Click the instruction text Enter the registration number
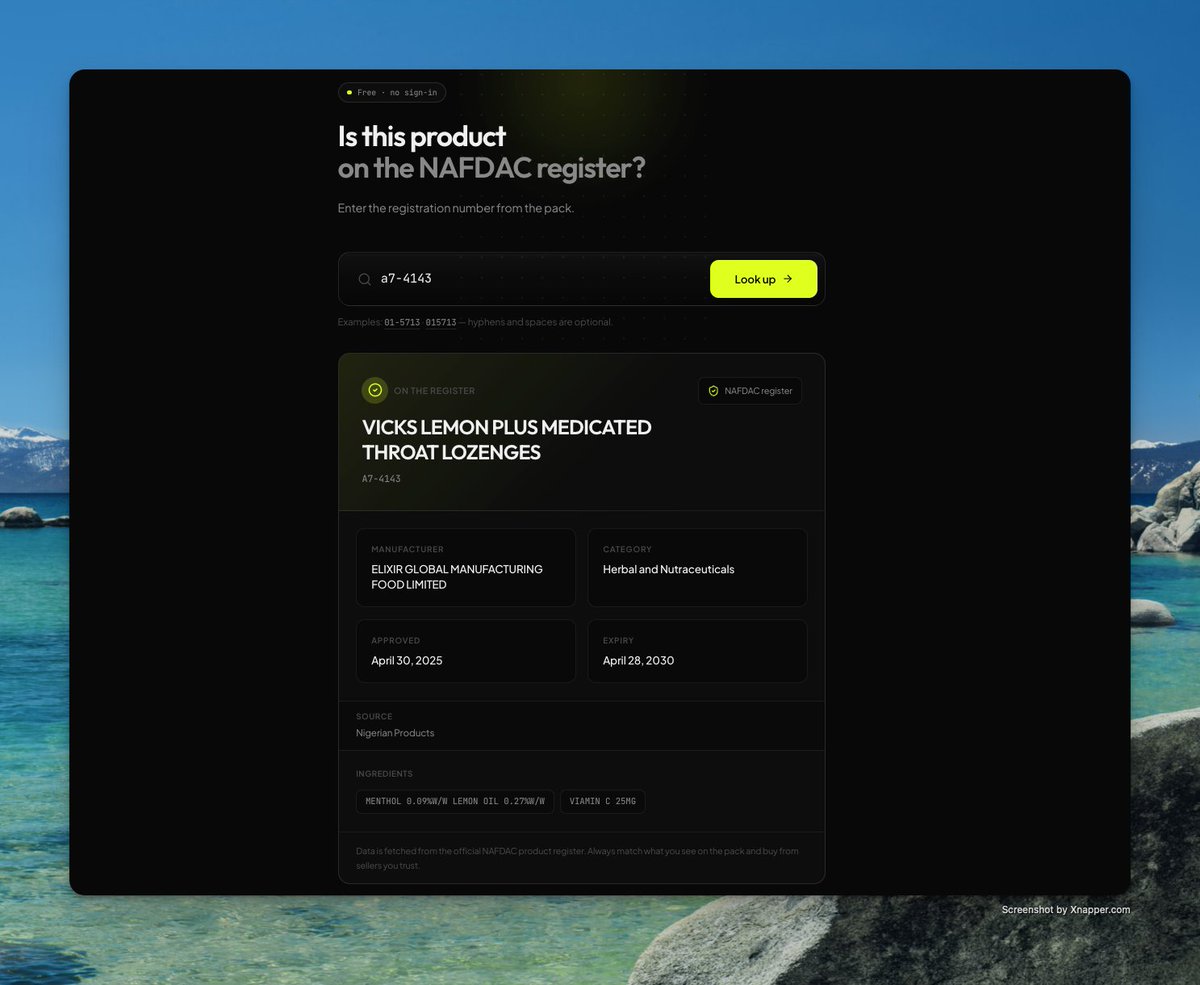Screen dimensions: 1200x985 pyautogui.click(x=456, y=208)
